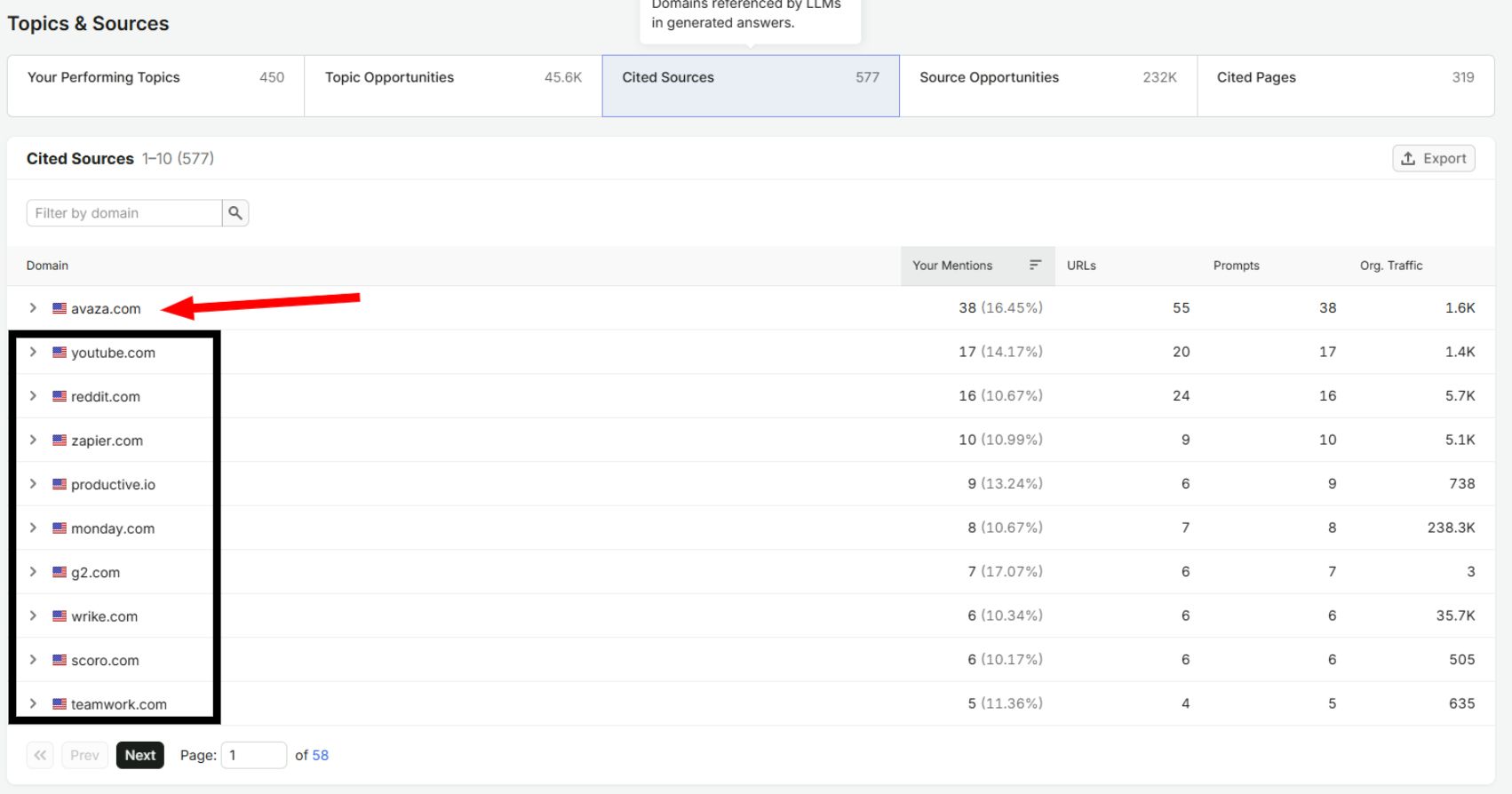1512x794 pixels.
Task: Expand the zapier.com row
Action: coord(33,441)
